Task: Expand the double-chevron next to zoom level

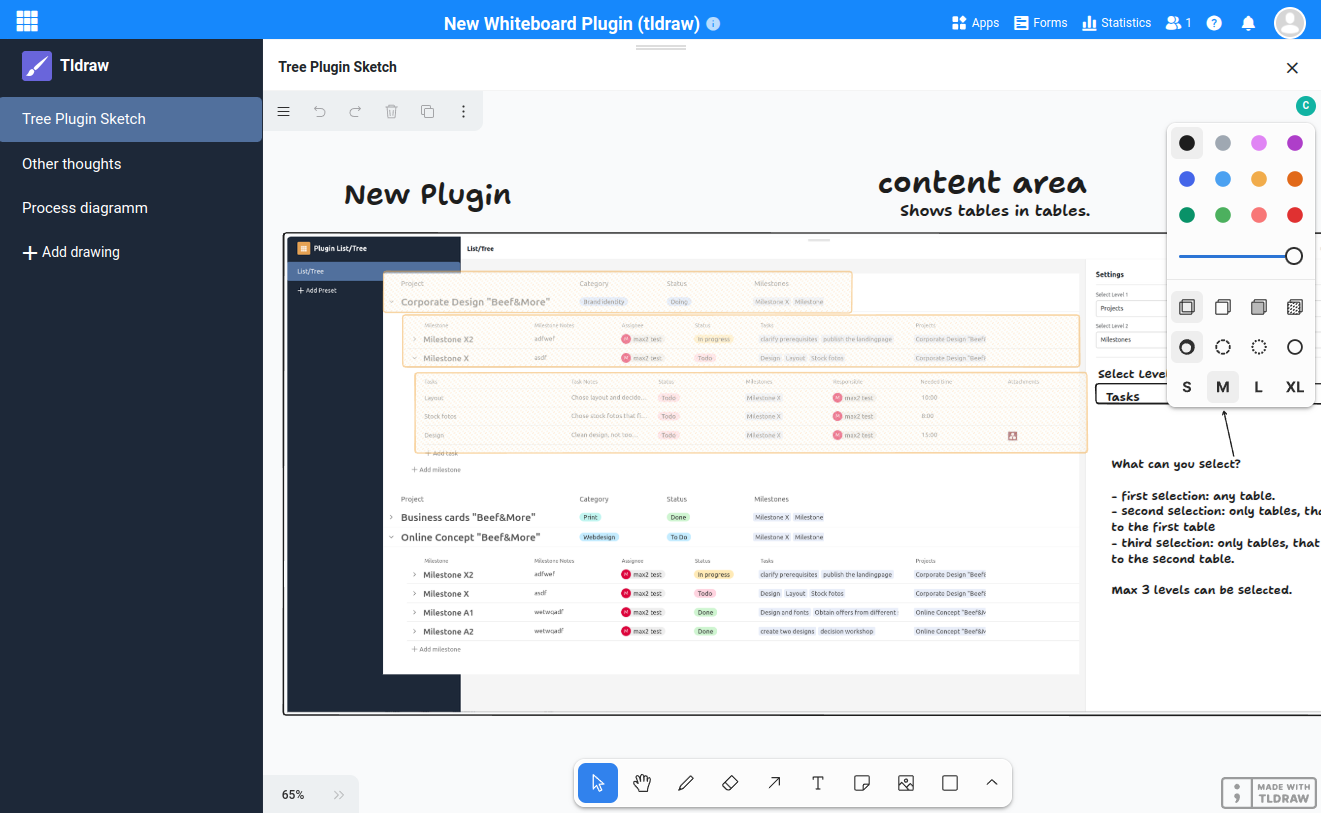Action: coord(339,795)
